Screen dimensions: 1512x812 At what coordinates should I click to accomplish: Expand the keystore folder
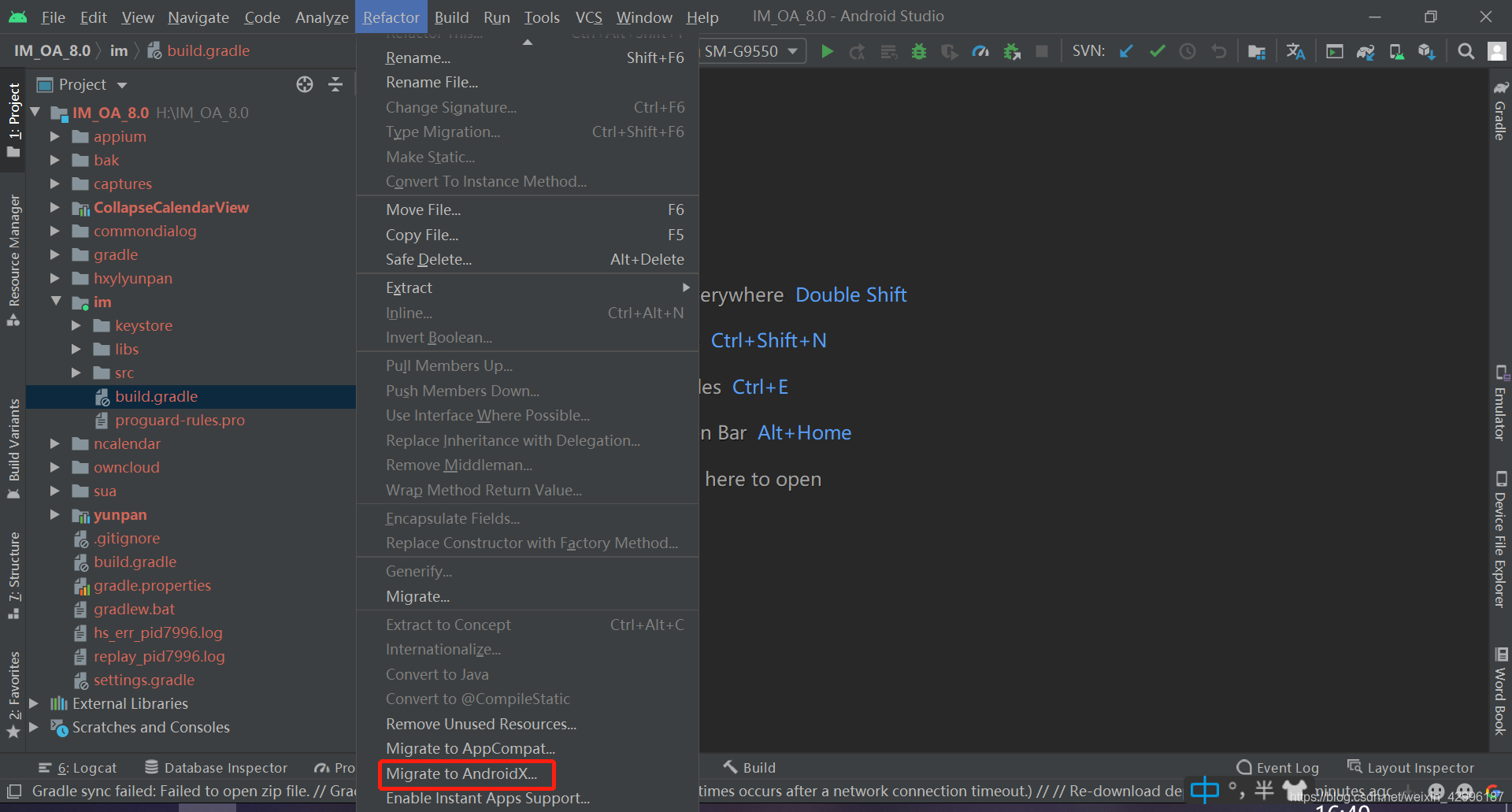76,325
